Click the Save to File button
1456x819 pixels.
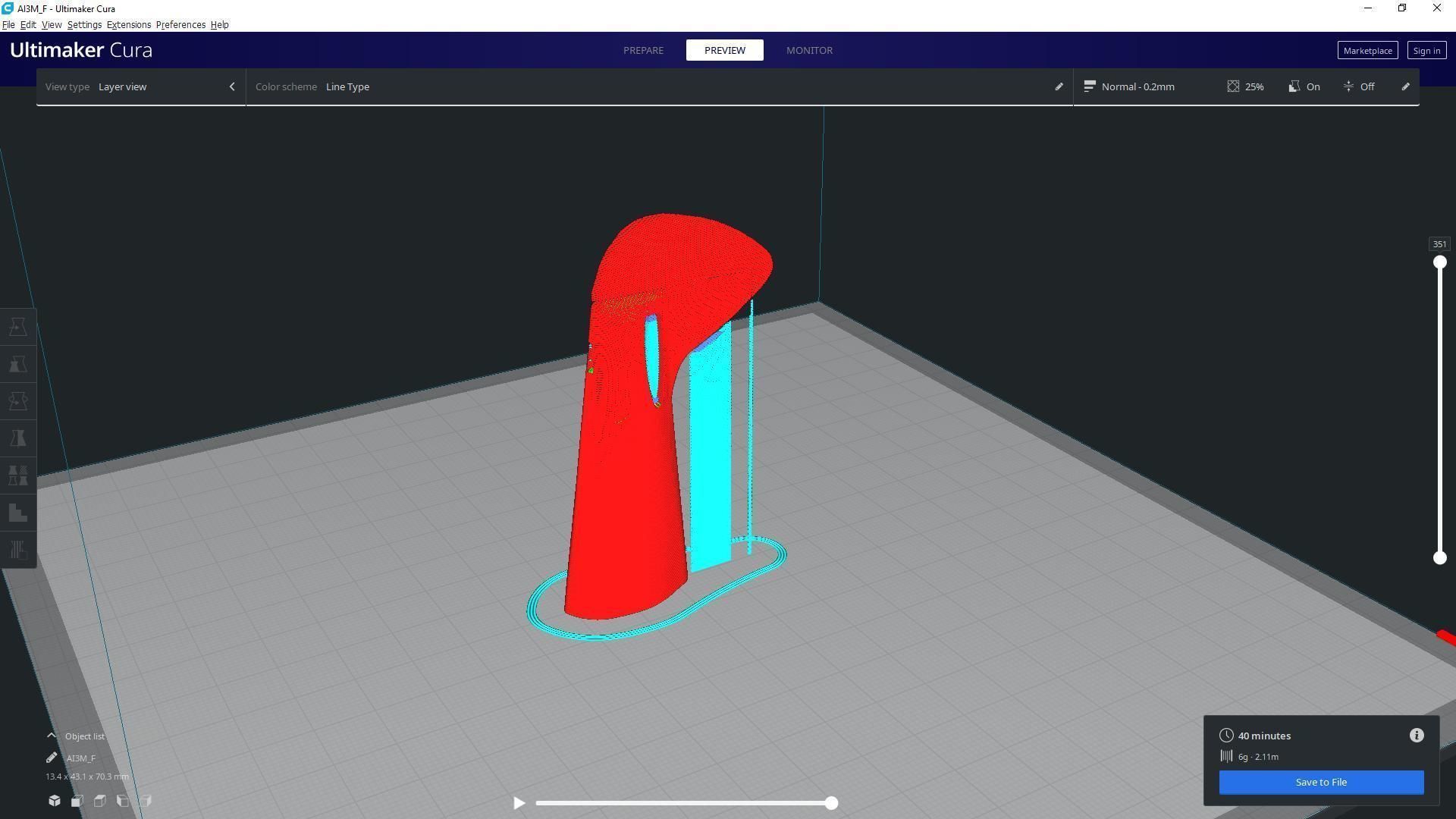(1321, 782)
